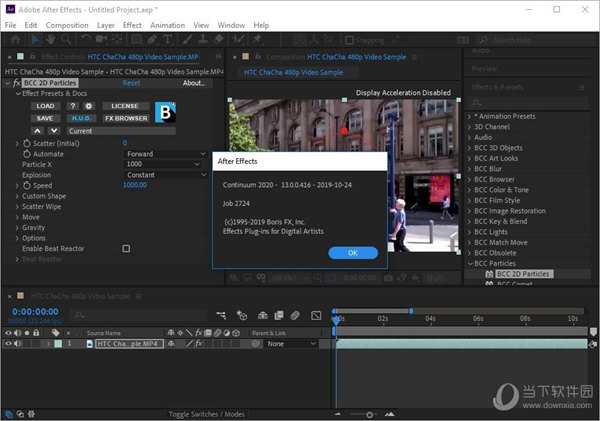Click the question mark help button
Viewport: 600px width, 421px height.
click(x=73, y=106)
